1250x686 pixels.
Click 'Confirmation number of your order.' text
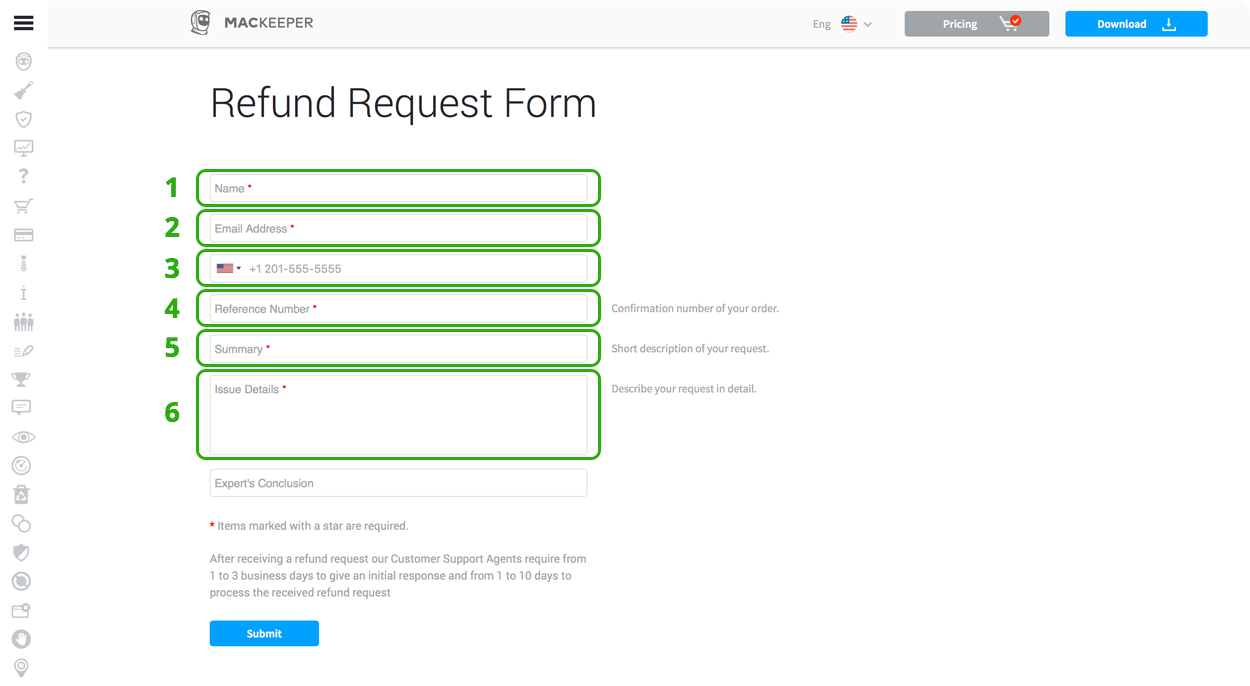click(695, 308)
